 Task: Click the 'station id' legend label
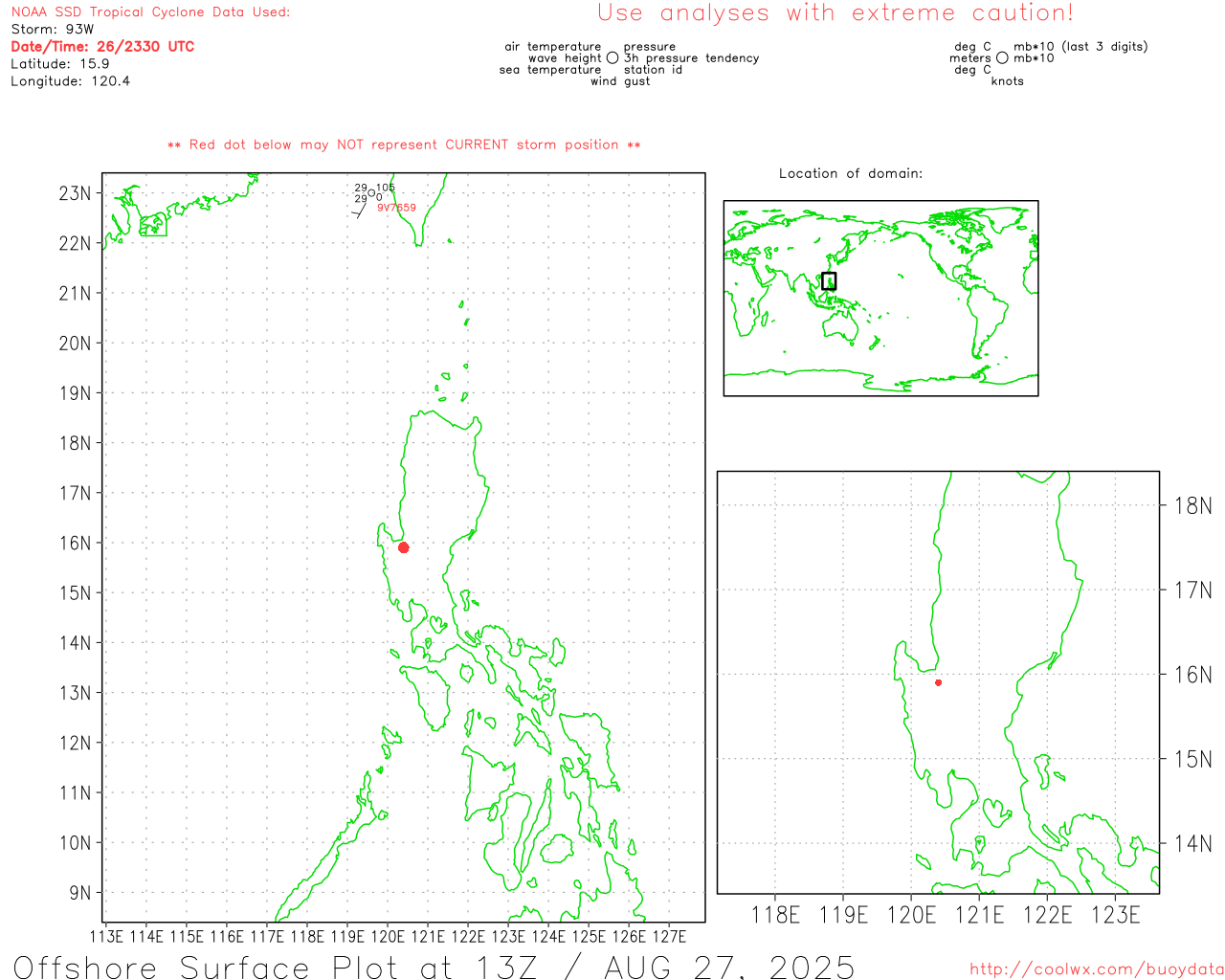click(x=653, y=70)
